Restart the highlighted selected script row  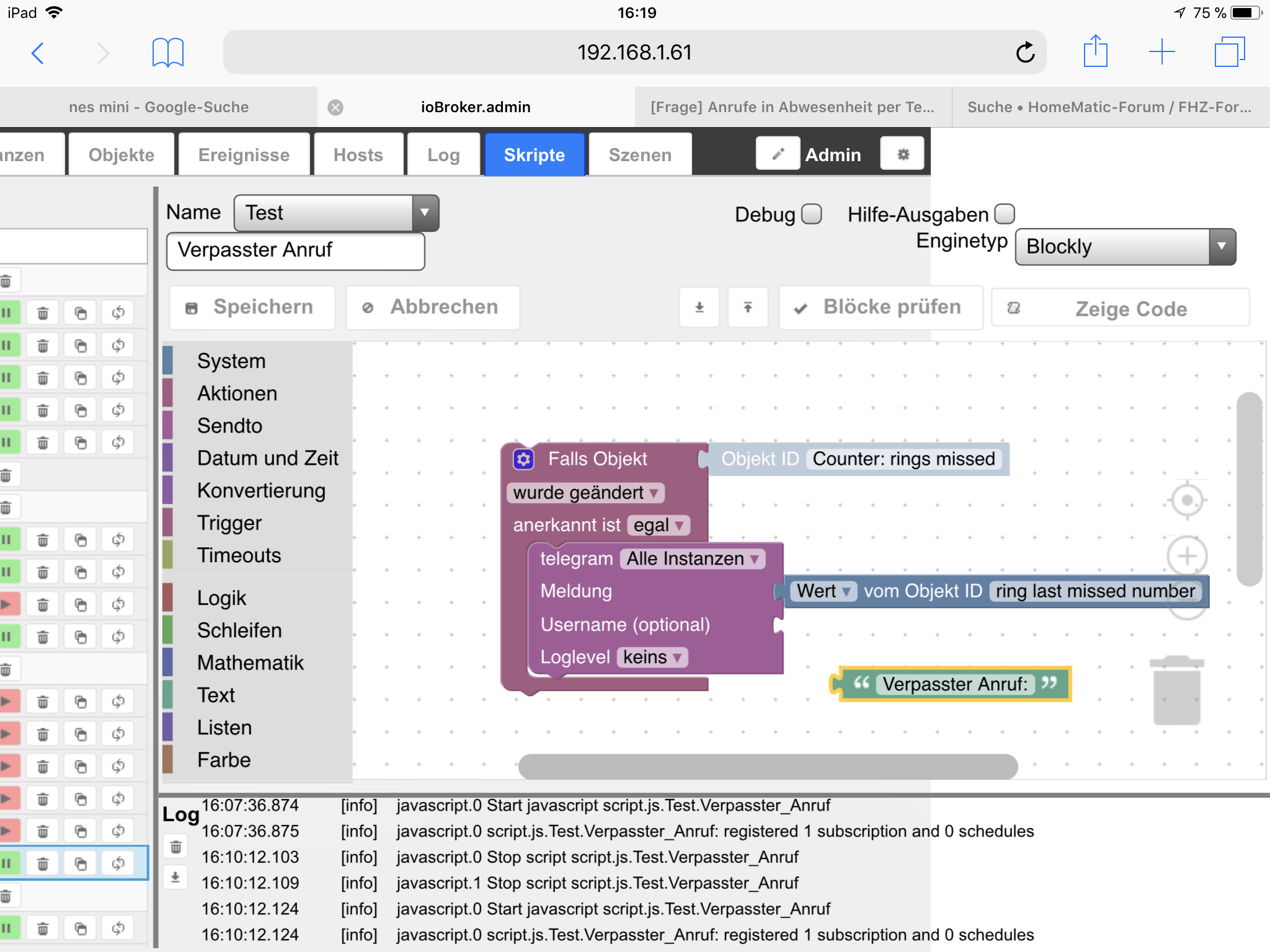tap(118, 863)
